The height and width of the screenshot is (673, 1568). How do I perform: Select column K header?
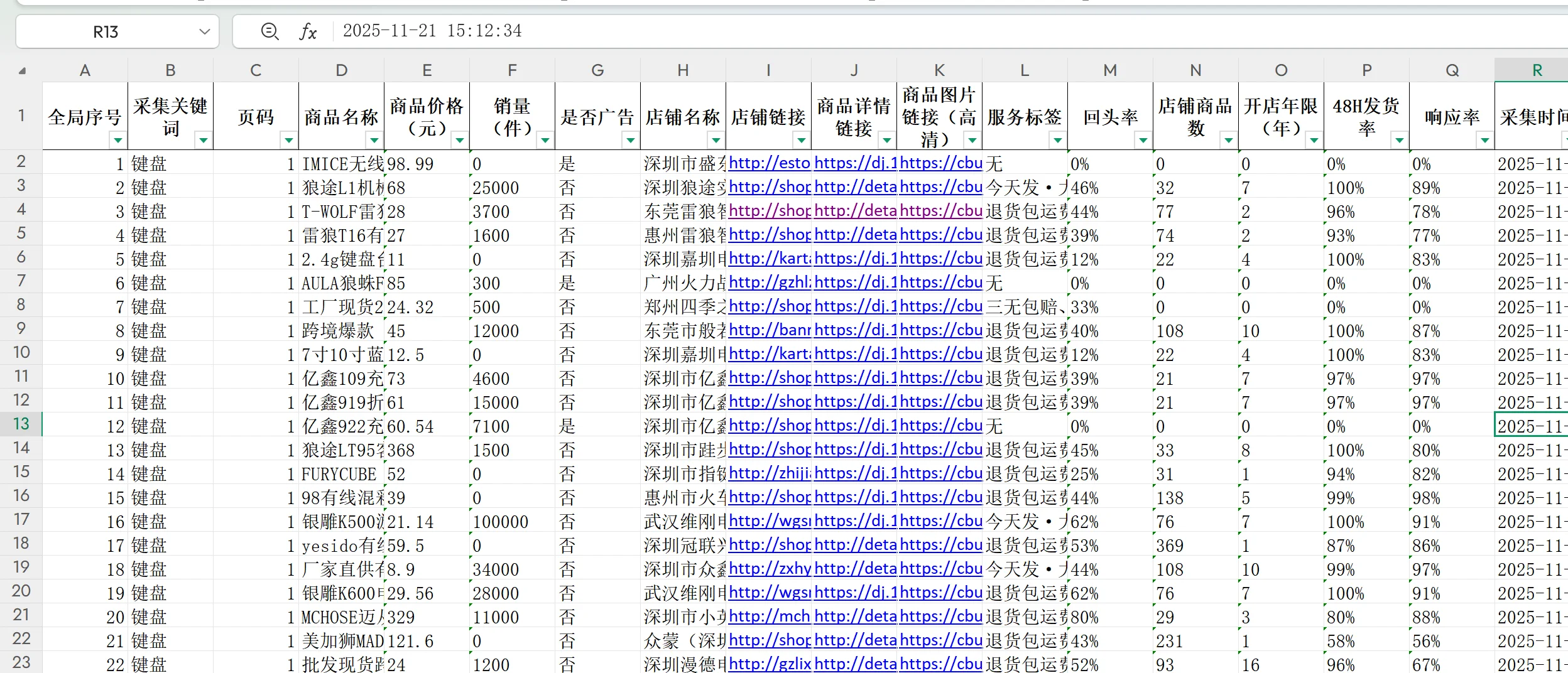tap(939, 70)
